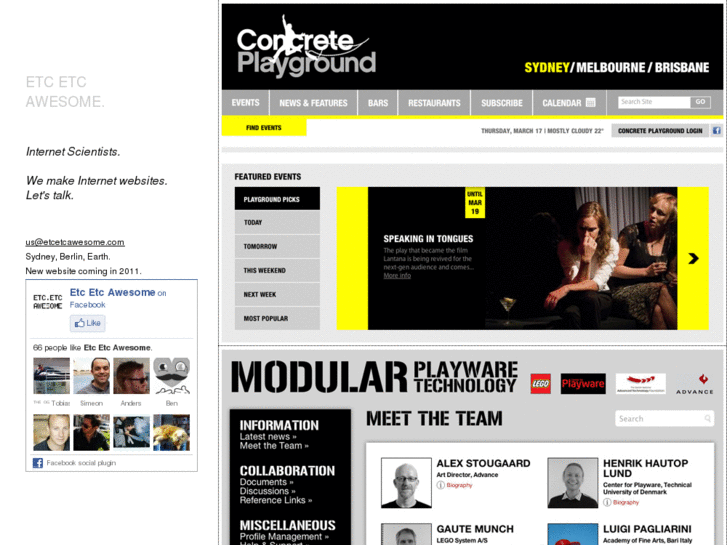Click the red Playware logo
The height and width of the screenshot is (545, 727).
tap(583, 384)
